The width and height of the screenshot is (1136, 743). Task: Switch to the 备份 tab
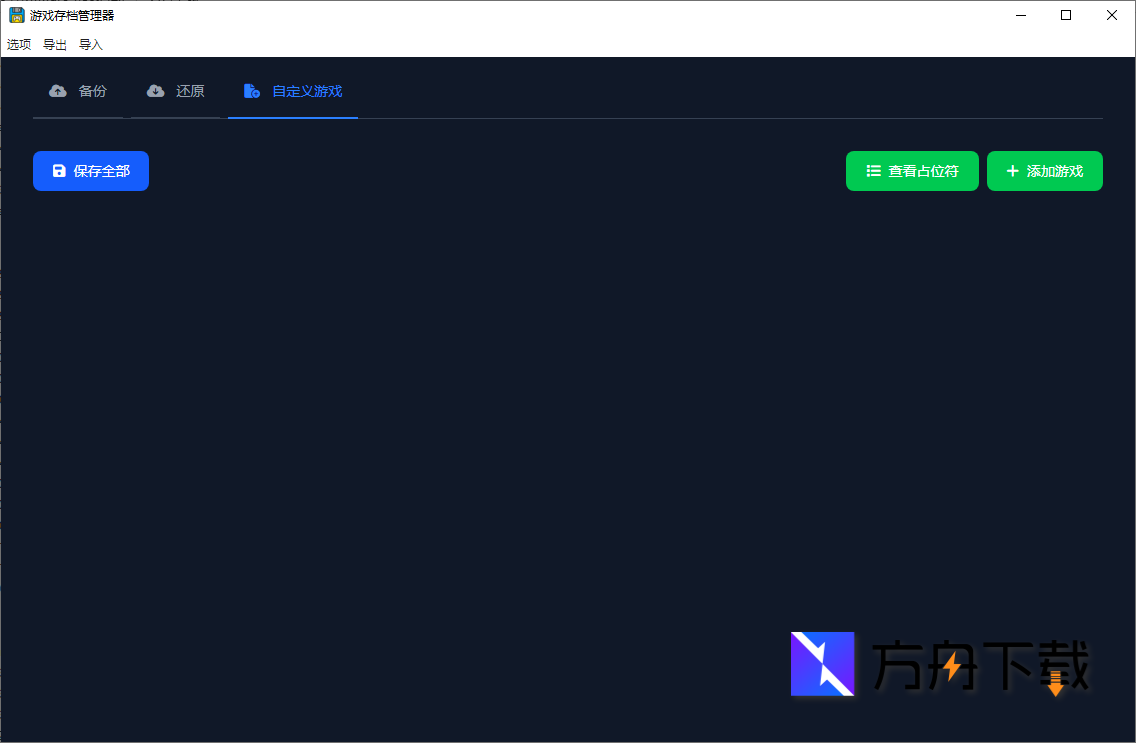[78, 90]
